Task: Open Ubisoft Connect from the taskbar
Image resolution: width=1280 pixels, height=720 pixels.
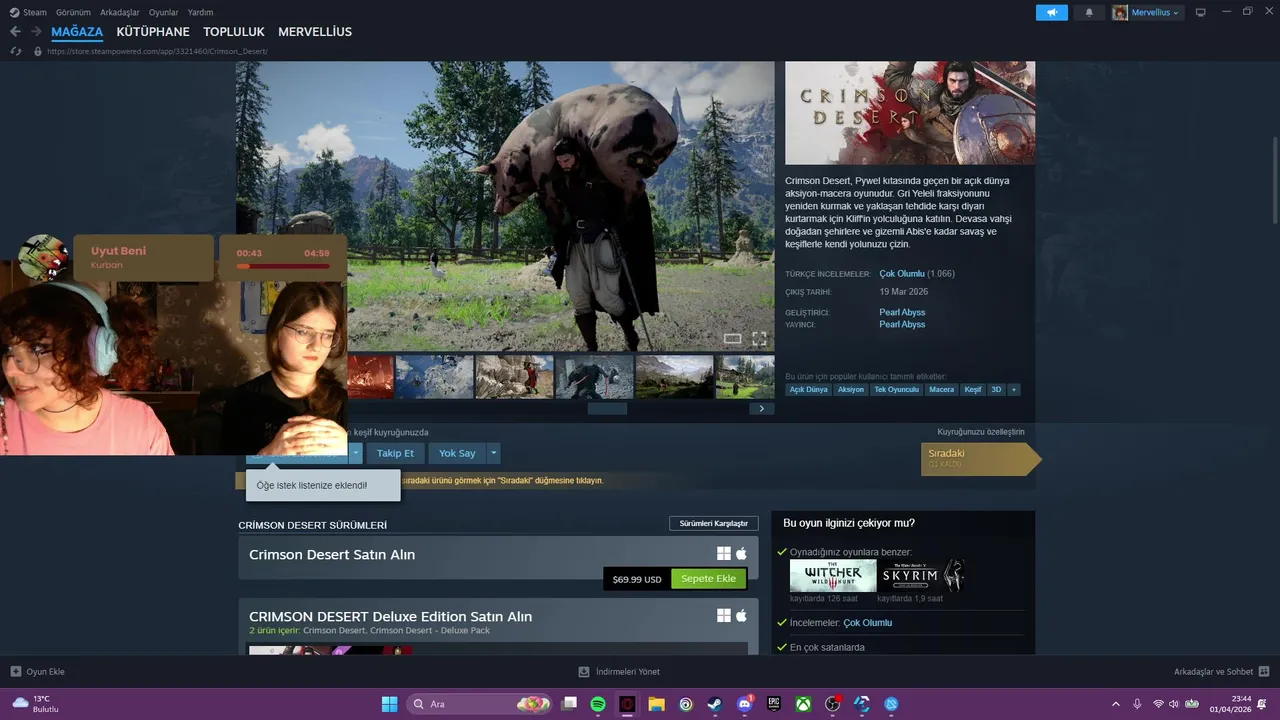Action: (686, 704)
